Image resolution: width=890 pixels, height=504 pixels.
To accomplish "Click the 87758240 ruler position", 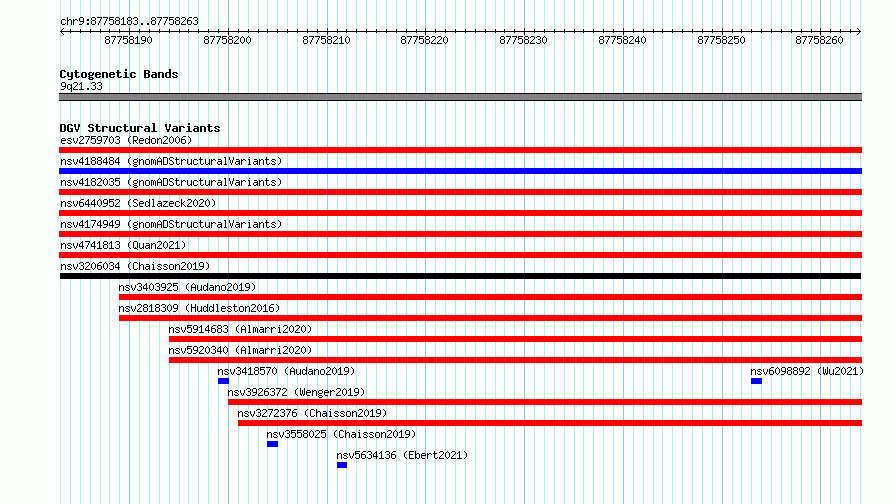I will tap(623, 40).
